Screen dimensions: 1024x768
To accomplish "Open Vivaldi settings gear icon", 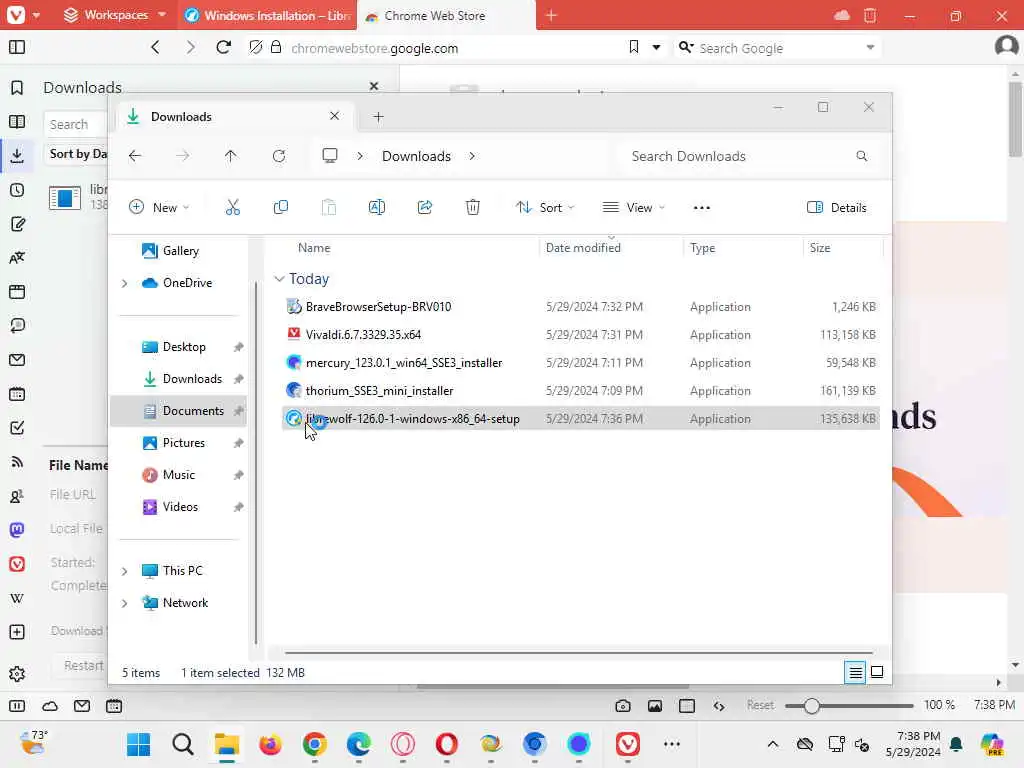I will [x=17, y=674].
